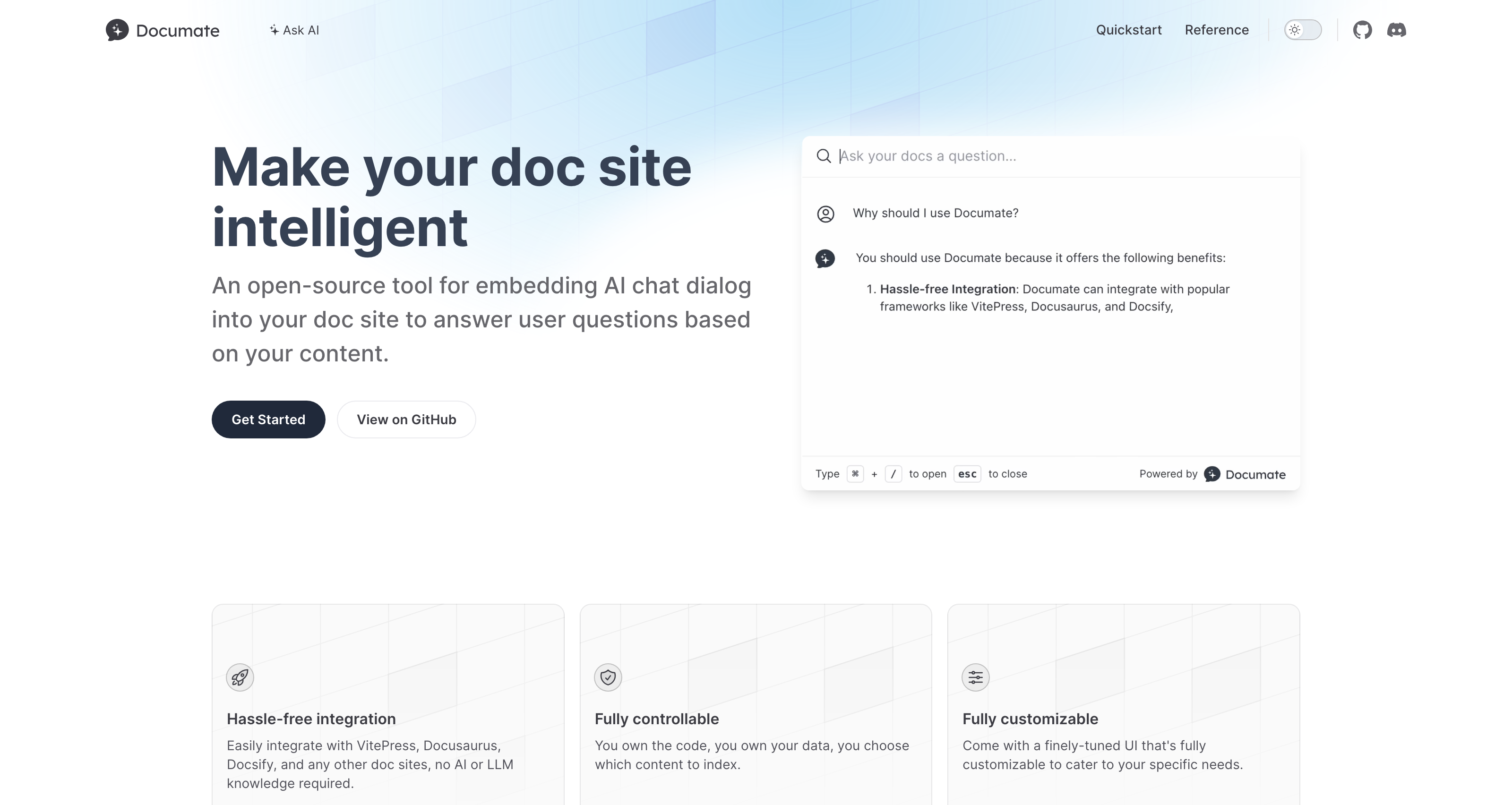Click the 'Fully controllable' card title
Viewport: 1512px width, 805px height.
656,719
